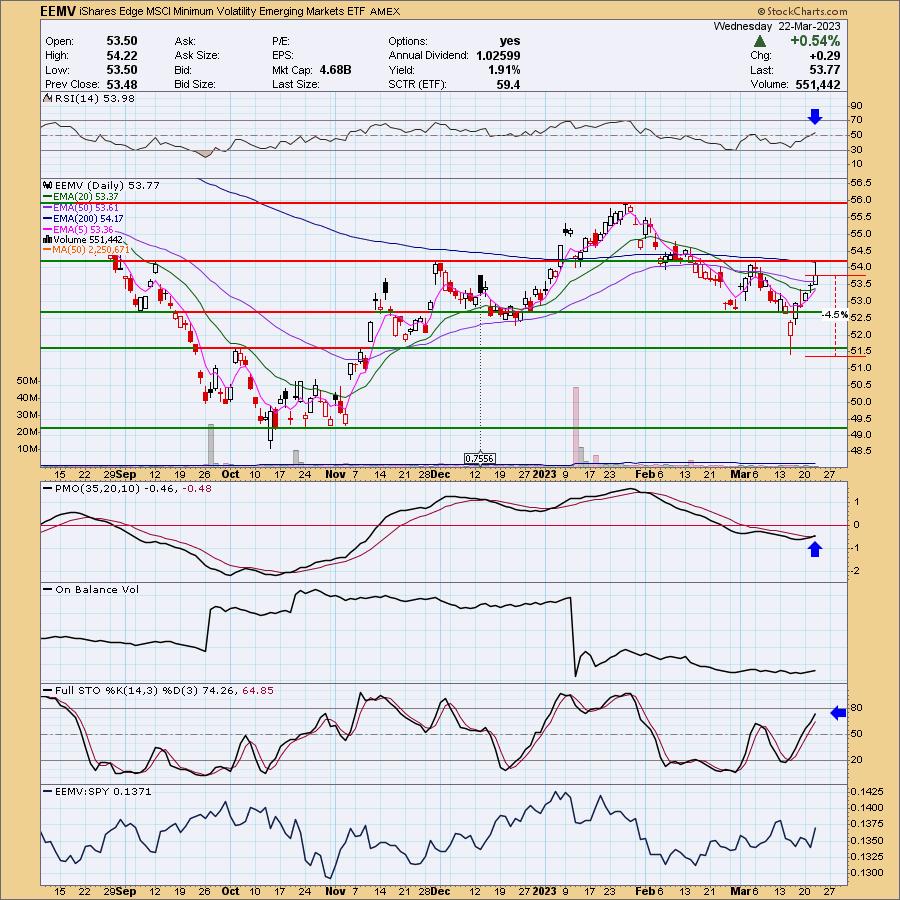Click the 56.5 price axis tick
Image resolution: width=900 pixels, height=900 pixels.
tap(862, 183)
